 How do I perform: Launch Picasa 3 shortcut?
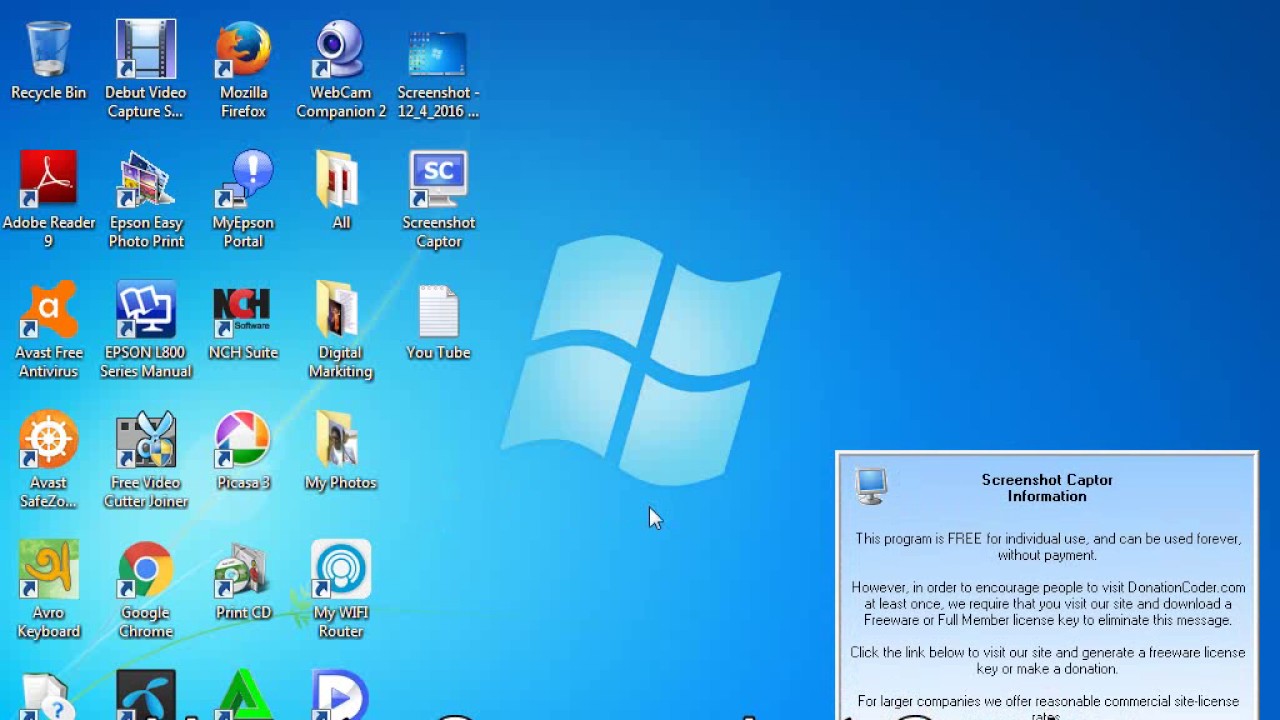point(243,452)
